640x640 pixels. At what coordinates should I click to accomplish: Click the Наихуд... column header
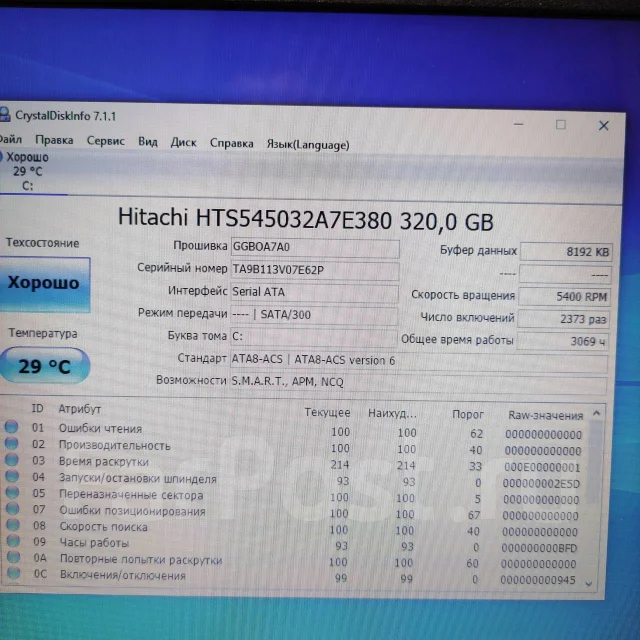(x=392, y=413)
